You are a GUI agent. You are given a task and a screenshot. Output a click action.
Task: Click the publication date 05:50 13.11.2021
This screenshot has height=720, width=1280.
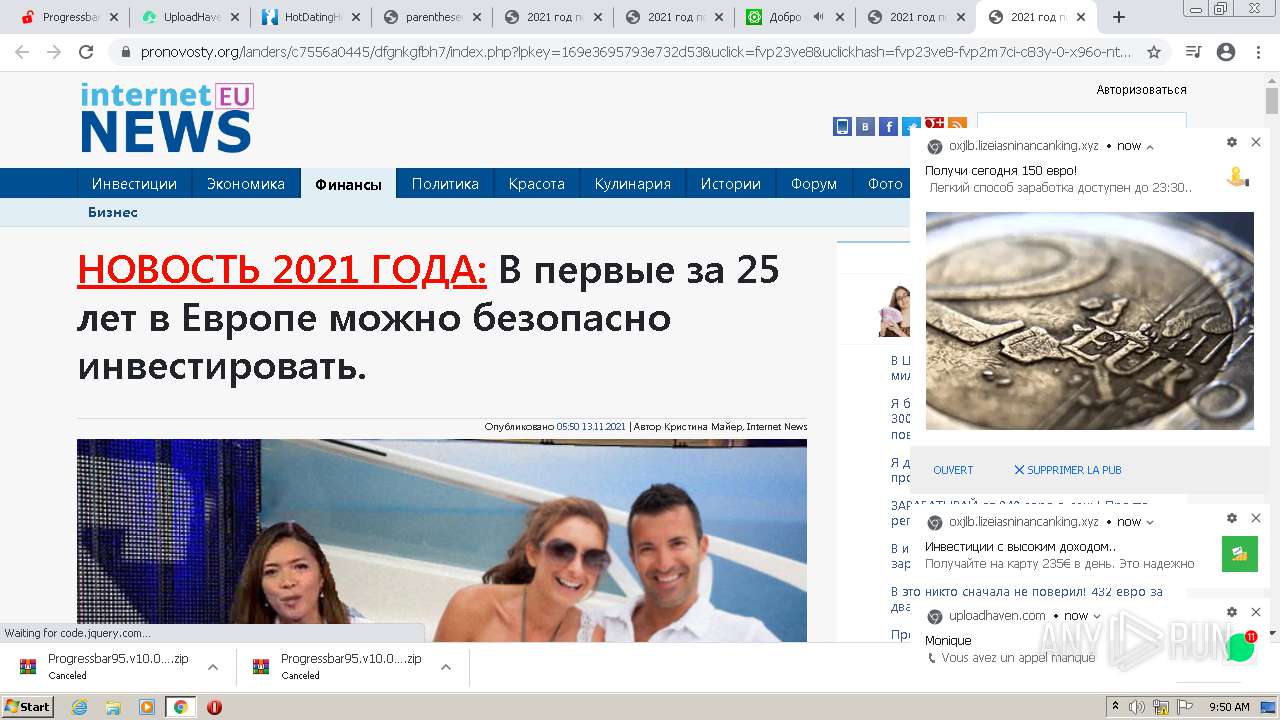click(x=591, y=427)
